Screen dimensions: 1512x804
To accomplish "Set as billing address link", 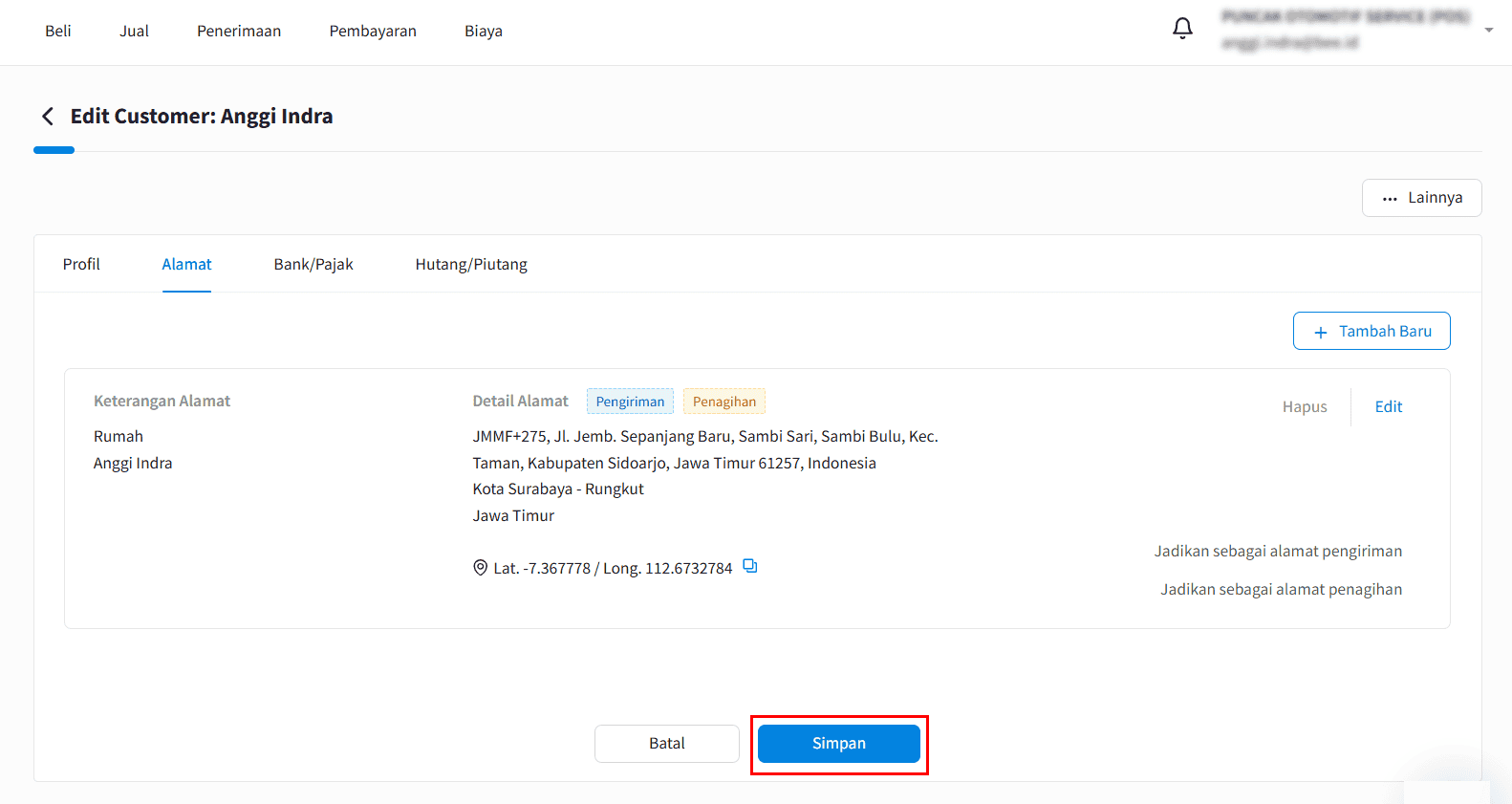I will 1282,589.
